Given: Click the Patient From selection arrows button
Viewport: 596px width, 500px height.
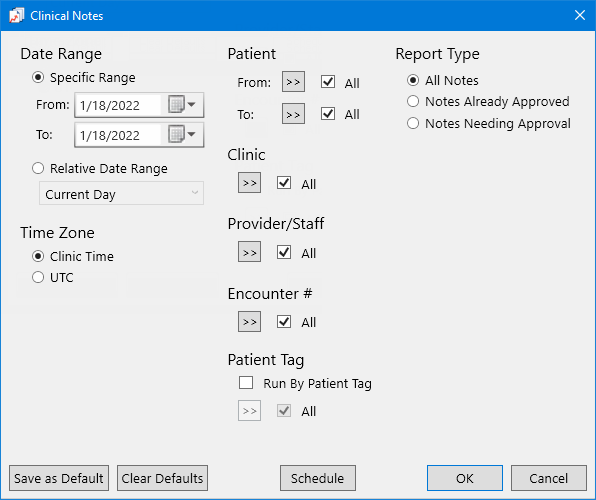Looking at the screenshot, I should [293, 82].
